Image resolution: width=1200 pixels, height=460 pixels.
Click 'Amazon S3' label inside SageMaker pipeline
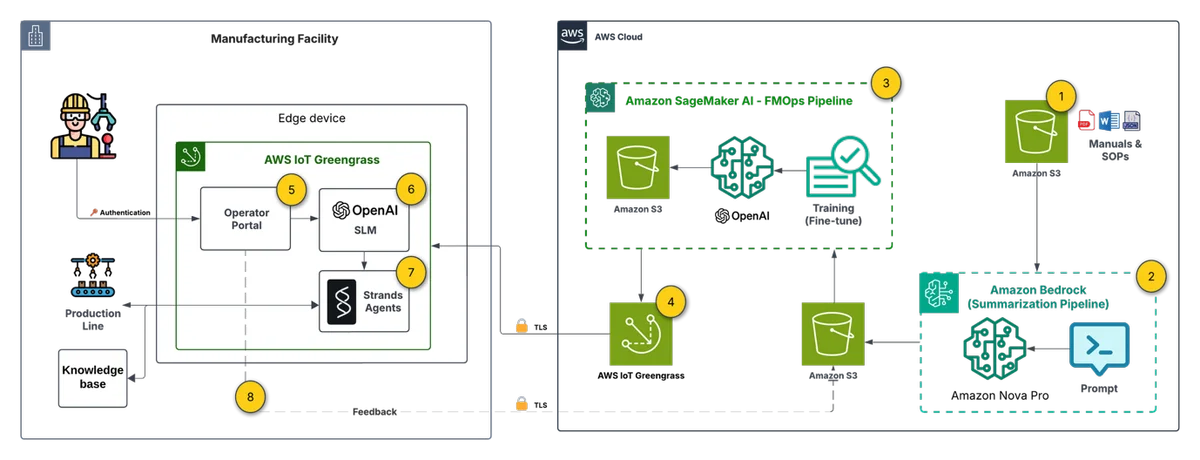click(639, 210)
